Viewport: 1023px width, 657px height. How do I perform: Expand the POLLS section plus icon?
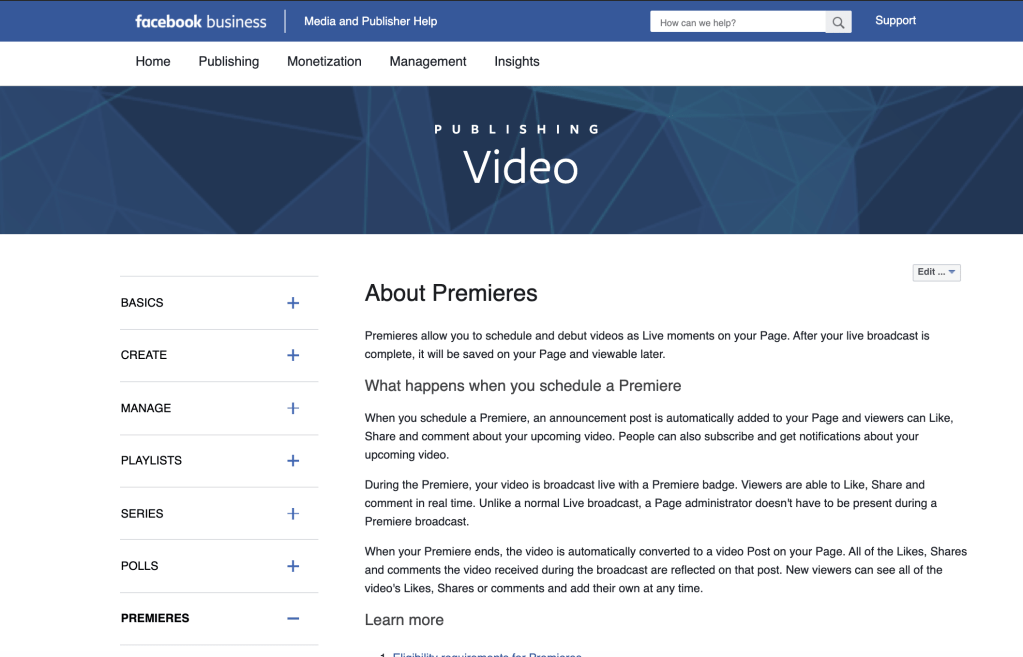(293, 566)
